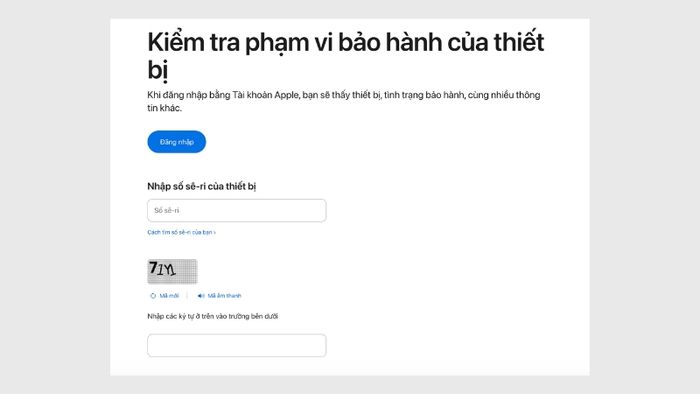Click the vertical divider between Mã mới and Mã âm thanh

187,296
